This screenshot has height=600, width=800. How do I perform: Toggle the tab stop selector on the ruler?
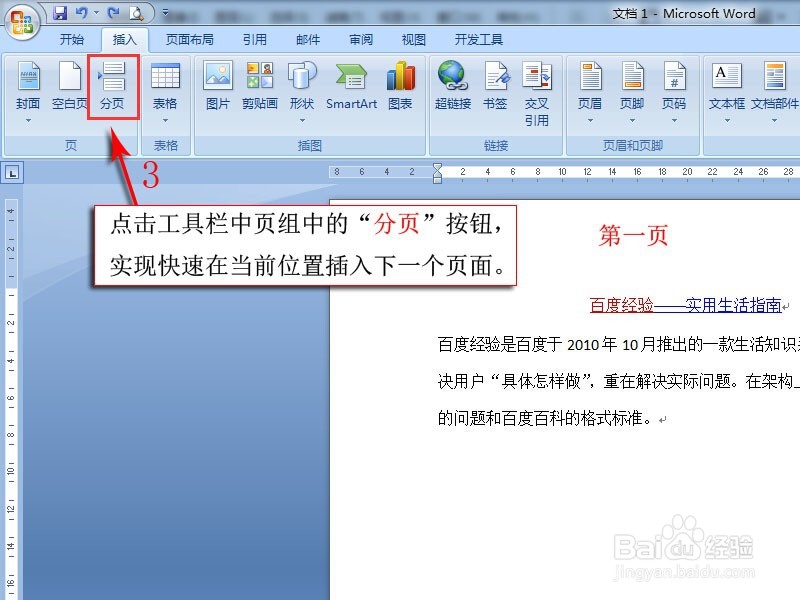tap(11, 172)
